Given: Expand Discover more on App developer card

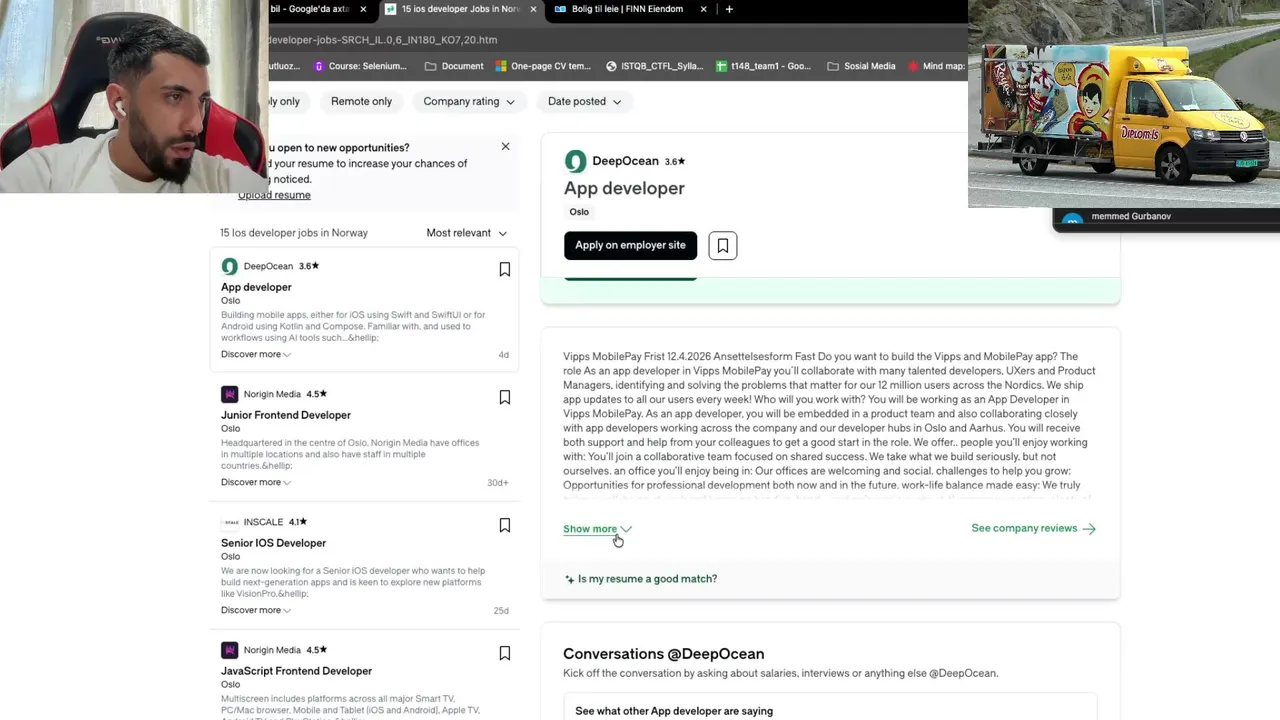Looking at the screenshot, I should (x=256, y=354).
